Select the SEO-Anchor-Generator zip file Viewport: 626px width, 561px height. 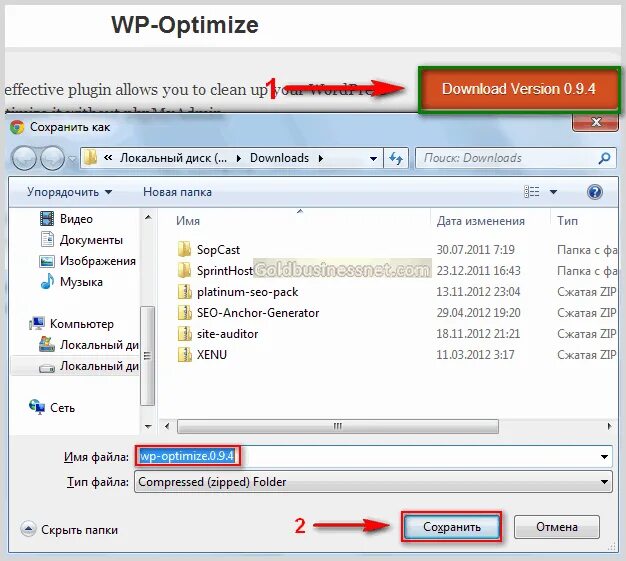click(x=258, y=313)
